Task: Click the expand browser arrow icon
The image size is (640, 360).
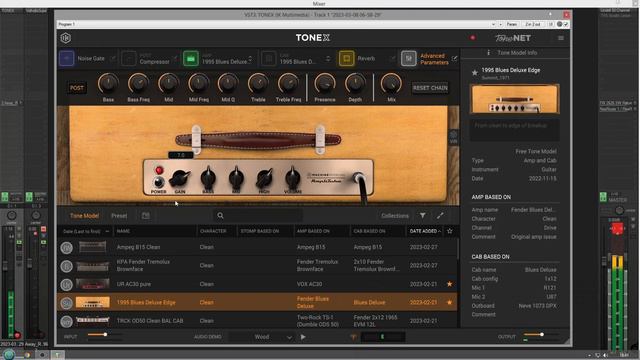Action: coord(440,216)
